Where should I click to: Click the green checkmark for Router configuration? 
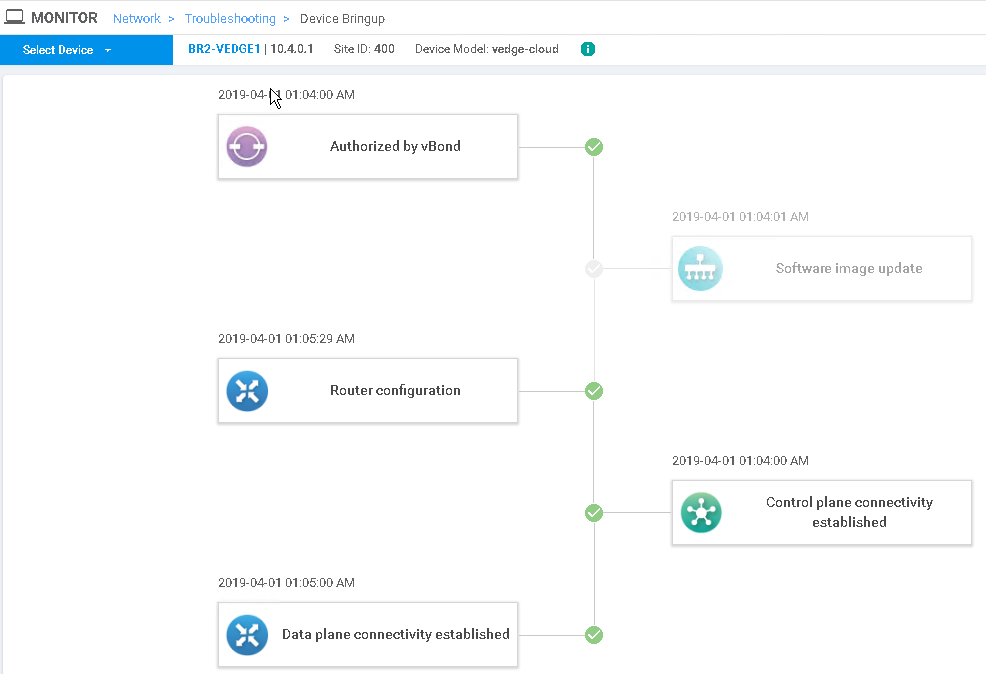[594, 391]
